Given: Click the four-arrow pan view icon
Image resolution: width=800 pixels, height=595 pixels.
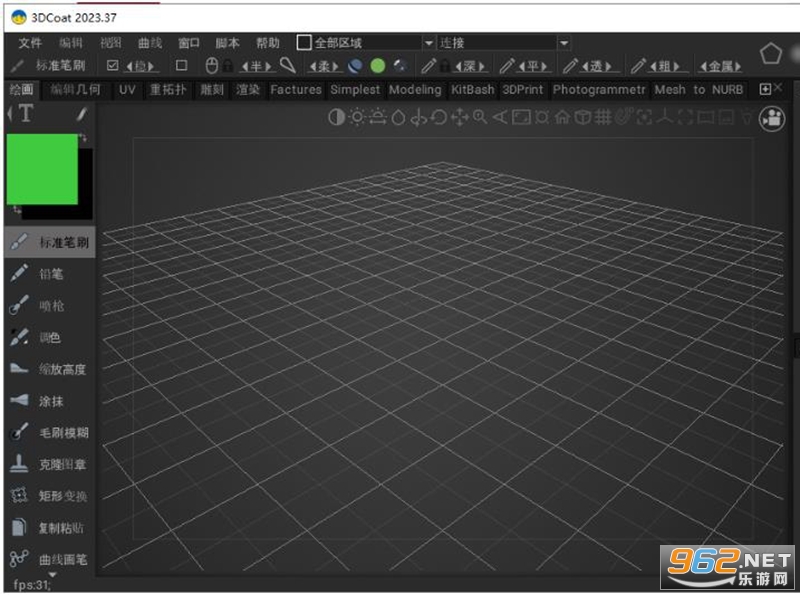Looking at the screenshot, I should (x=459, y=117).
